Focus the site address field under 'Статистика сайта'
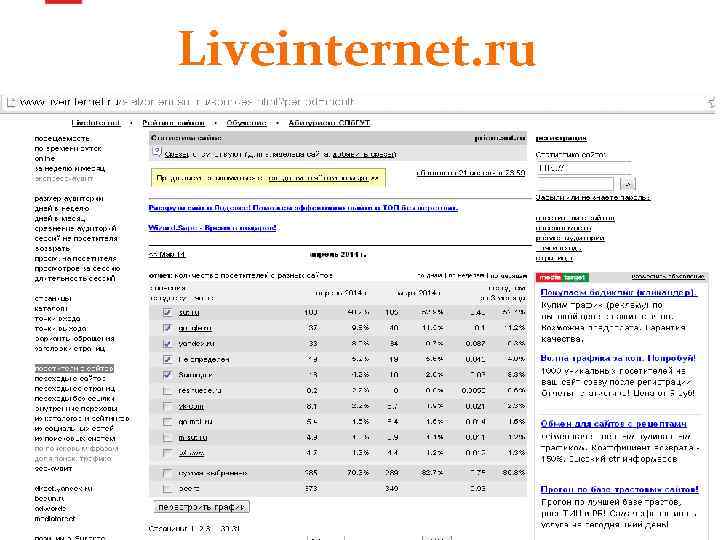The width and height of the screenshot is (720, 540). [584, 168]
